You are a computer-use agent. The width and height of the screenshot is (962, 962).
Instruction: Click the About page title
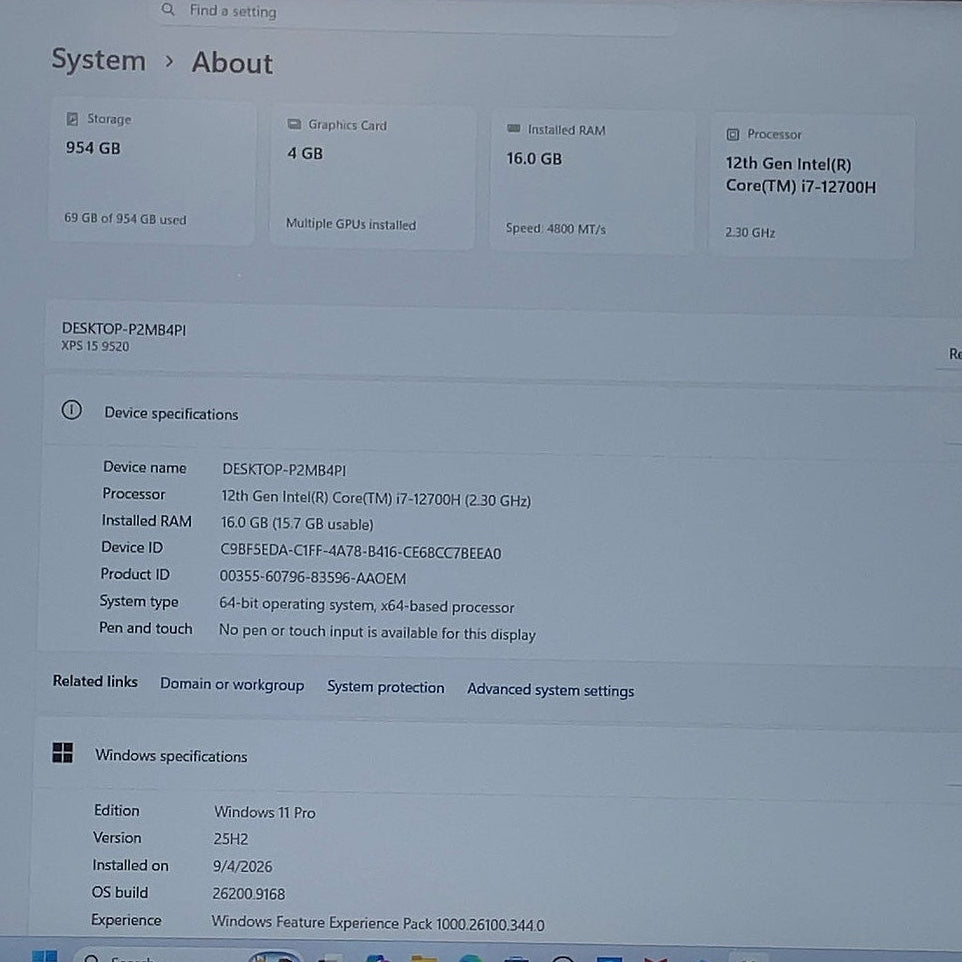click(x=232, y=63)
